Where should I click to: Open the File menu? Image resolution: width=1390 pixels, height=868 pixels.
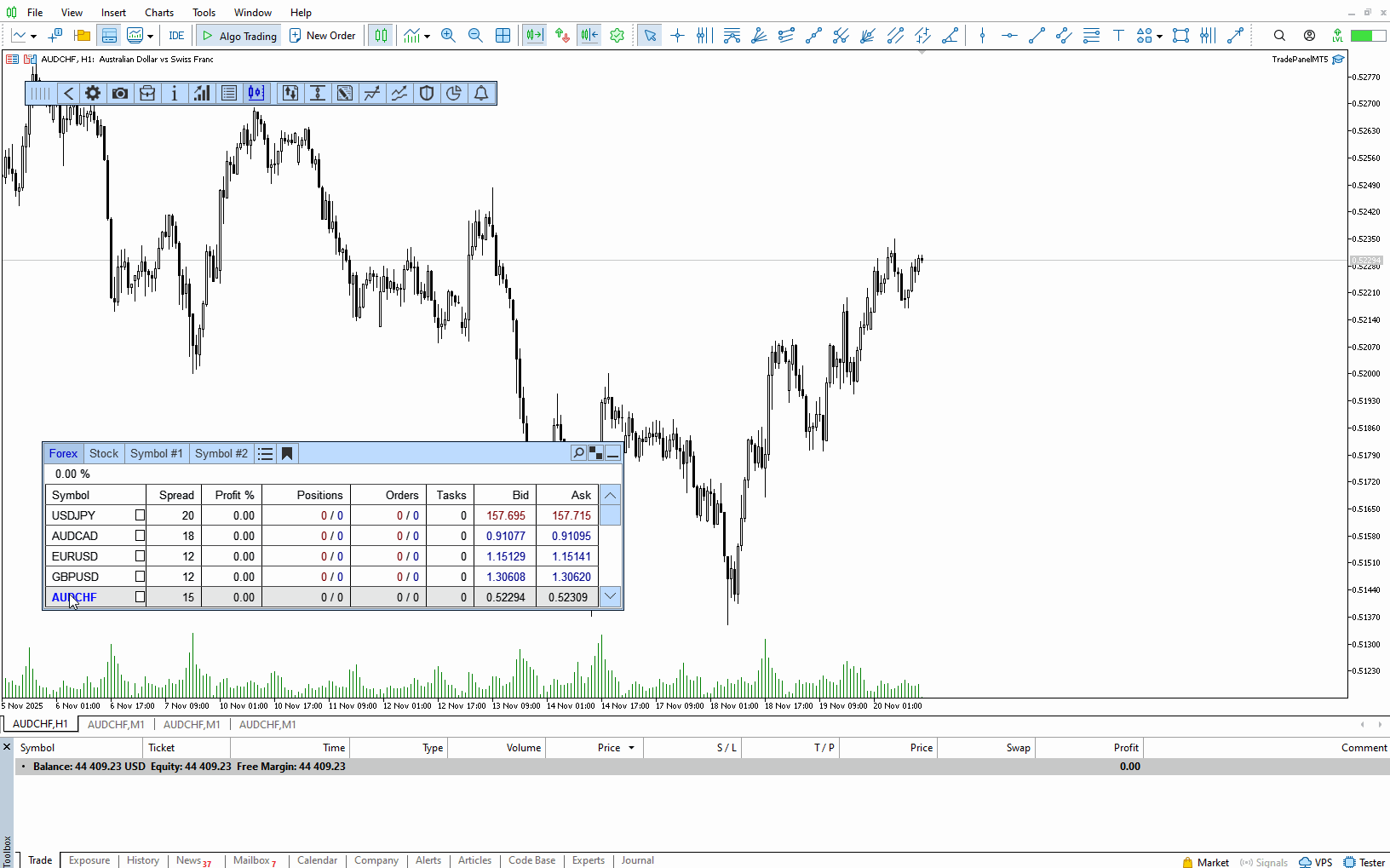click(35, 13)
